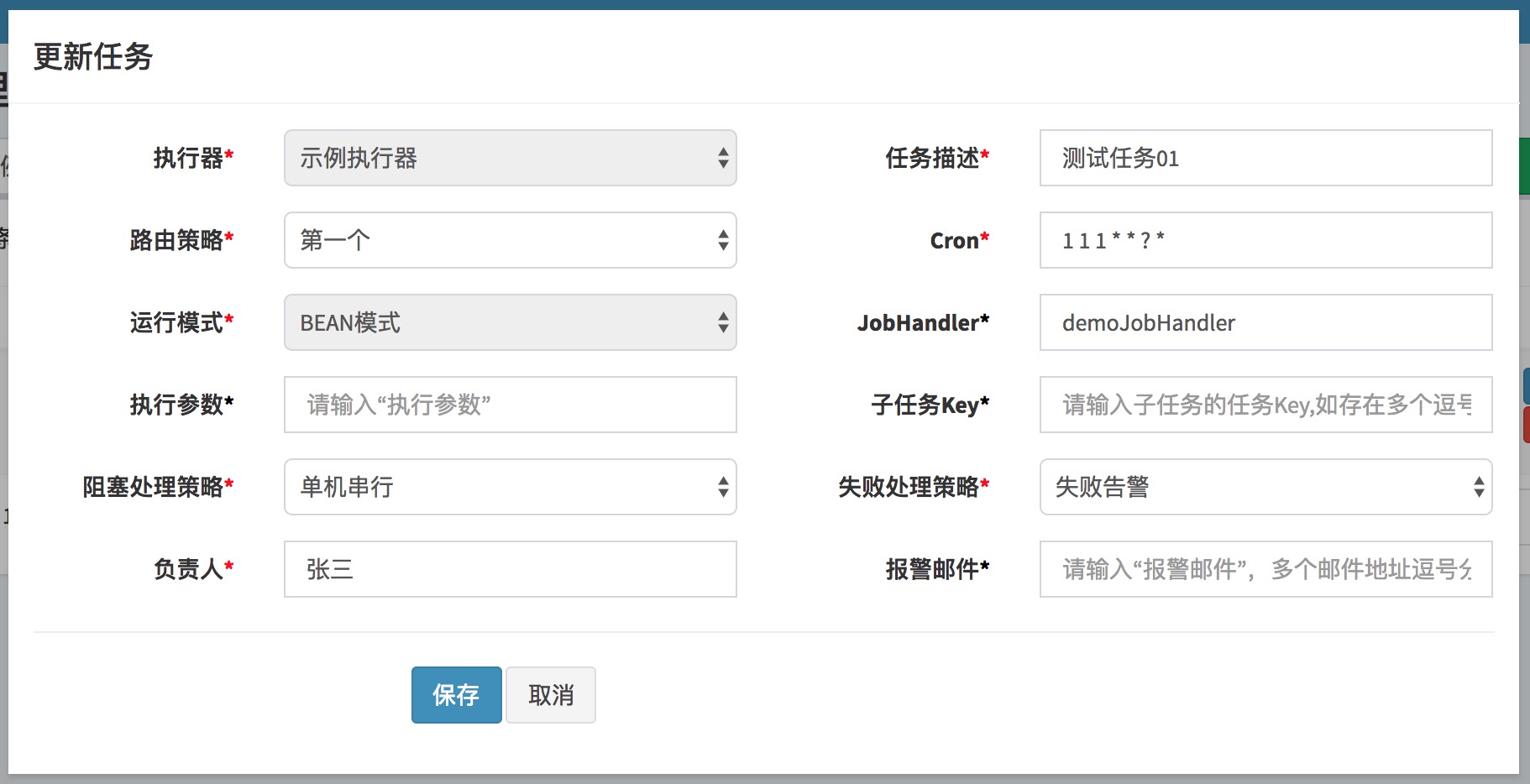Focus the 子任务Key input field
Image resolution: width=1530 pixels, height=784 pixels.
[1265, 405]
